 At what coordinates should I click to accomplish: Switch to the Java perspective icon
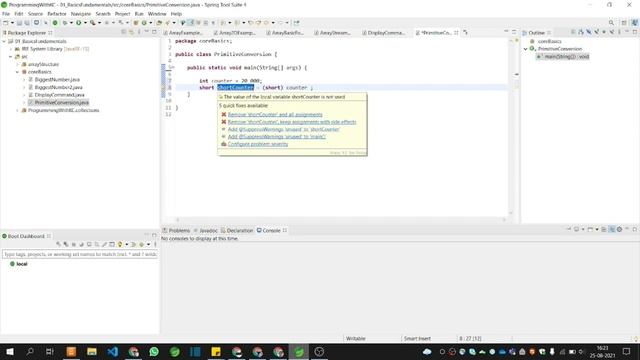[x=635, y=23]
